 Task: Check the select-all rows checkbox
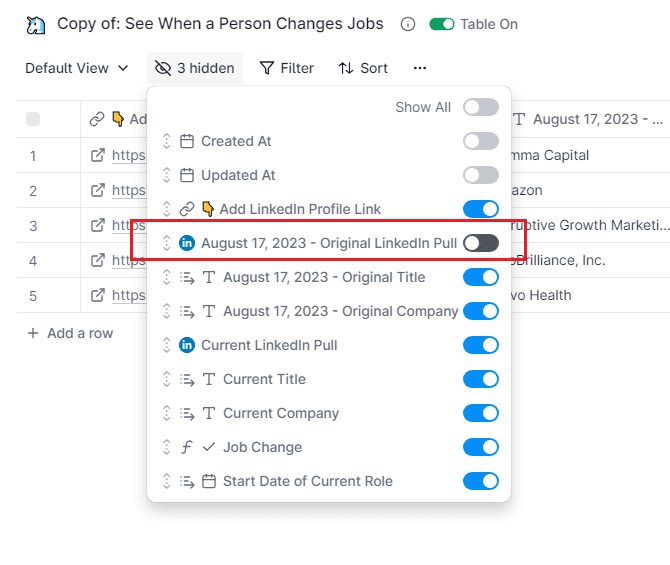[x=33, y=119]
